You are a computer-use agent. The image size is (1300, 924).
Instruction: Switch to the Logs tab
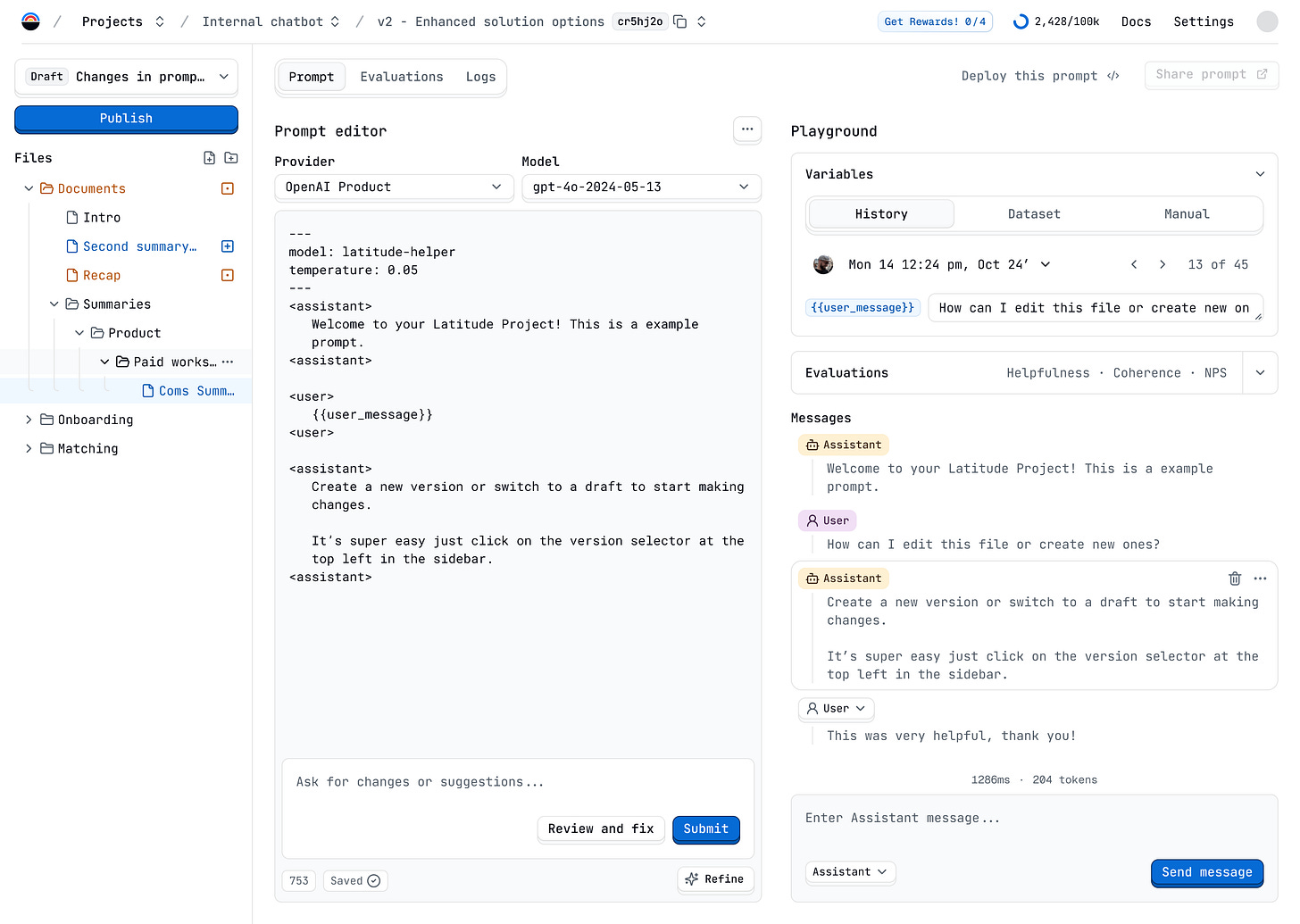click(x=480, y=77)
